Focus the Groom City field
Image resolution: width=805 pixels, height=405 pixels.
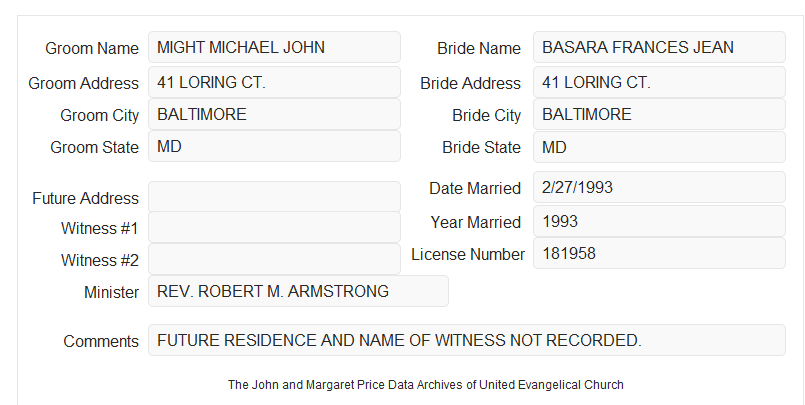point(274,114)
